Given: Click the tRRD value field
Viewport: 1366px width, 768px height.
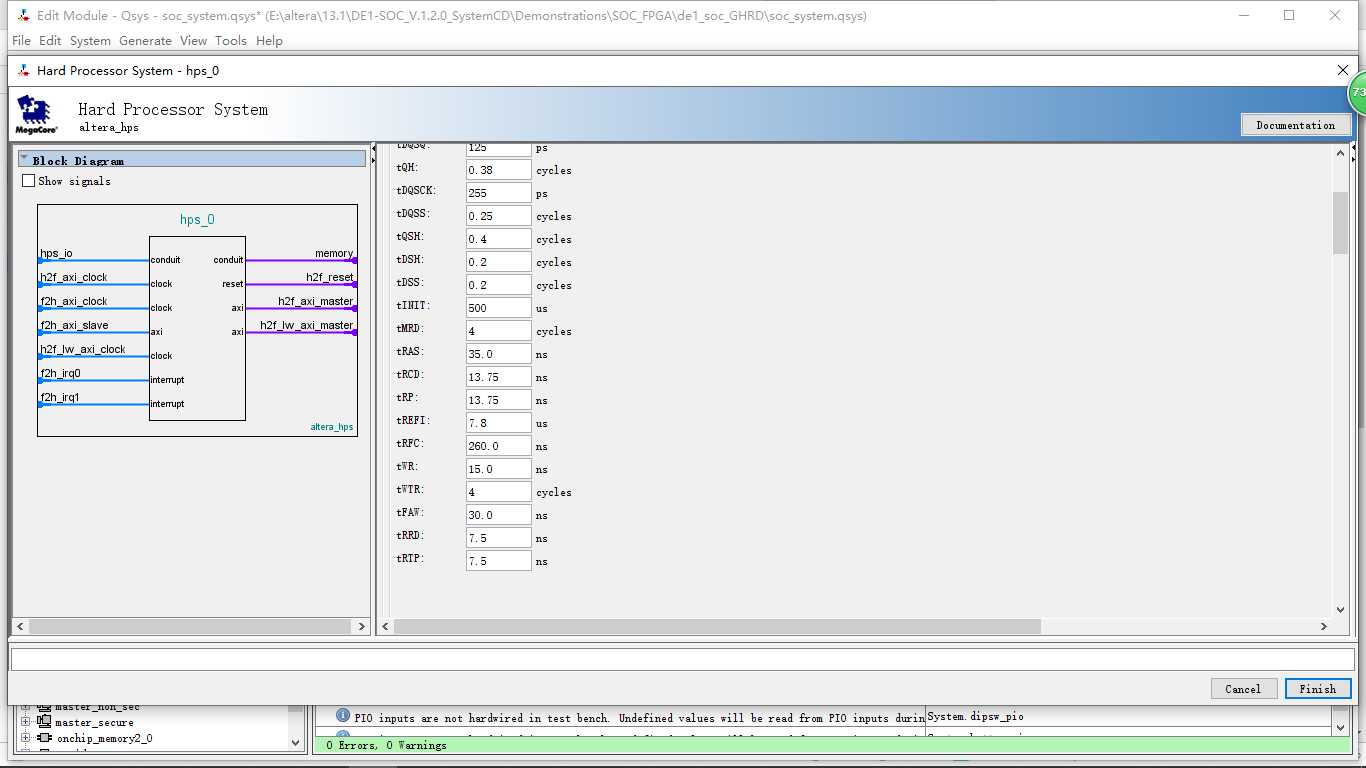Looking at the screenshot, I should pyautogui.click(x=498, y=538).
